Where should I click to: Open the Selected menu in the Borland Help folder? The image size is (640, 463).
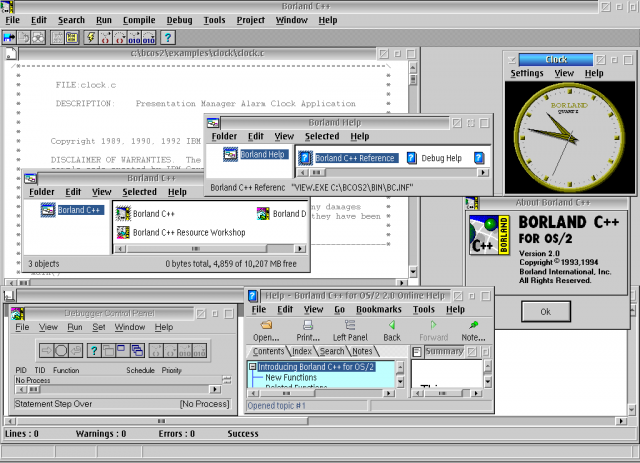(x=322, y=136)
